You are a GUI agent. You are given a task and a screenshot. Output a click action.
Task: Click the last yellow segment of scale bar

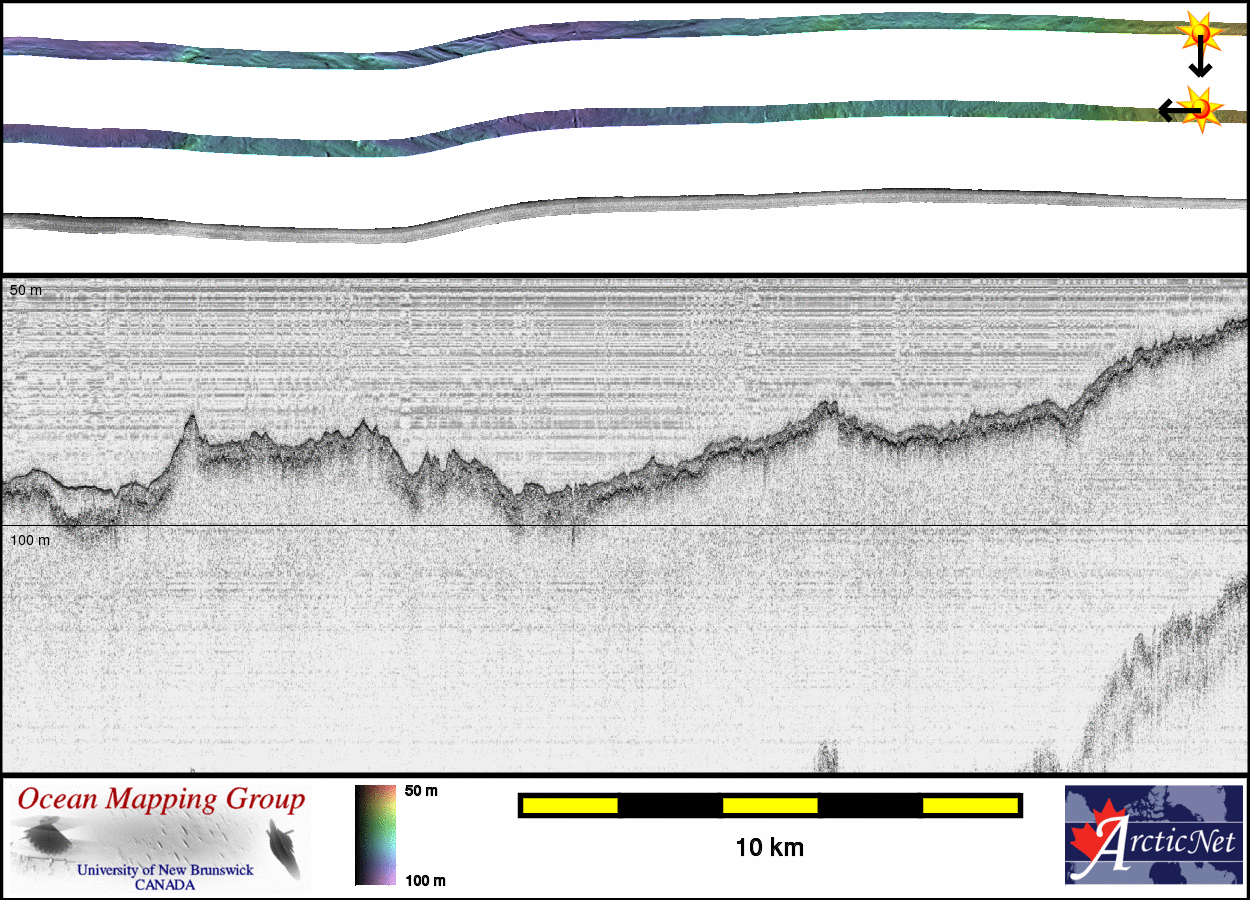[969, 805]
